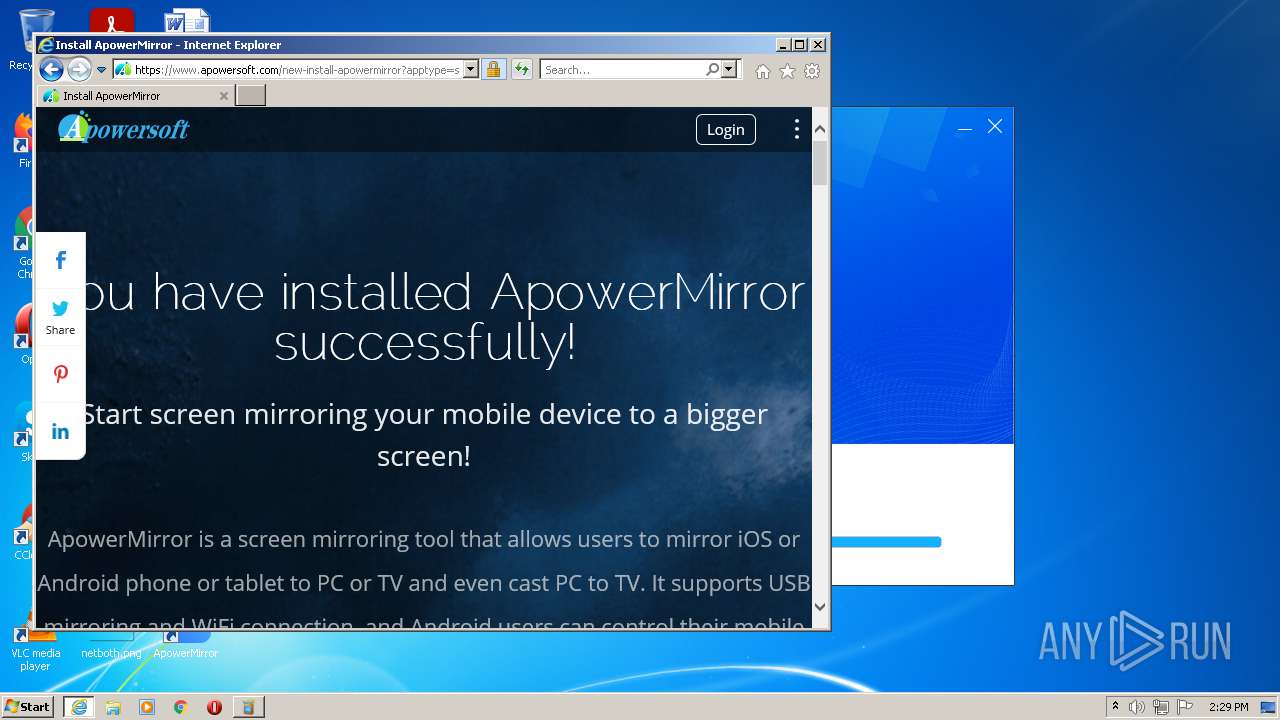Open the Chrome taskbar icon

click(181, 707)
